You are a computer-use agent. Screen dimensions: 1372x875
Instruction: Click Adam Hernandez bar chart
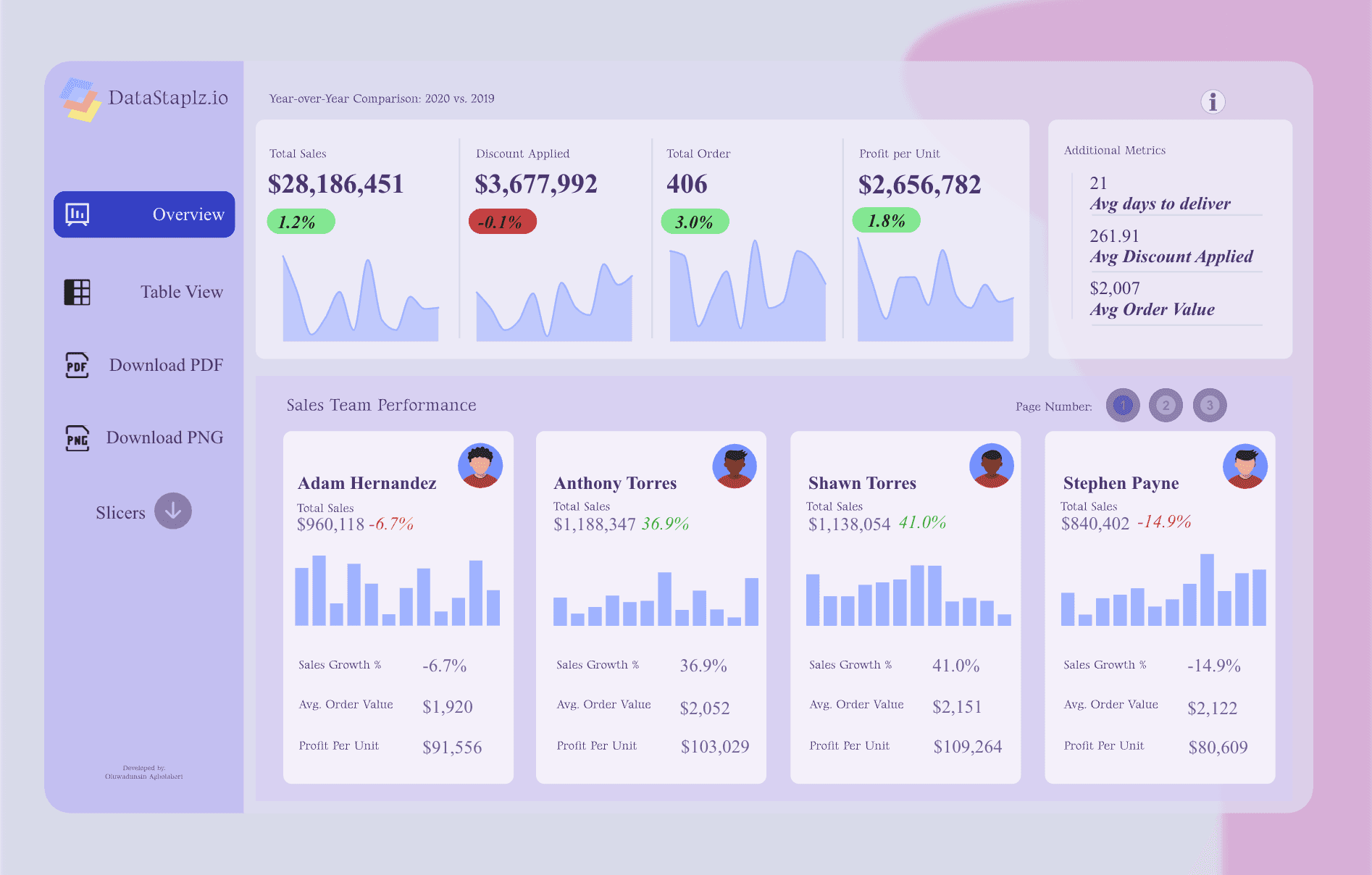(x=397, y=590)
